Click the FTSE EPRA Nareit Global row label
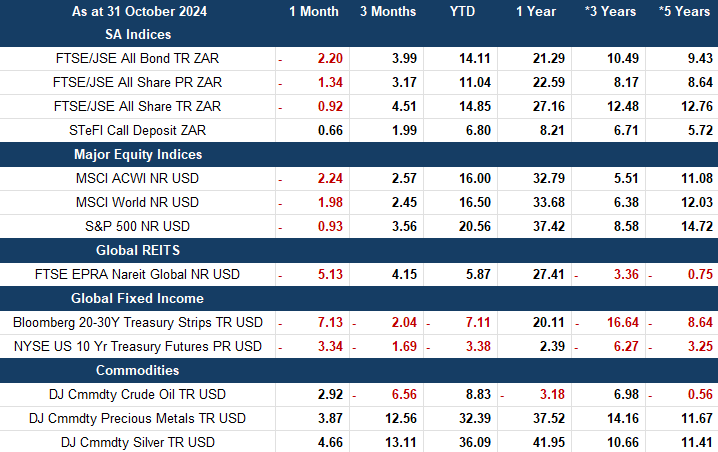 [x=138, y=274]
